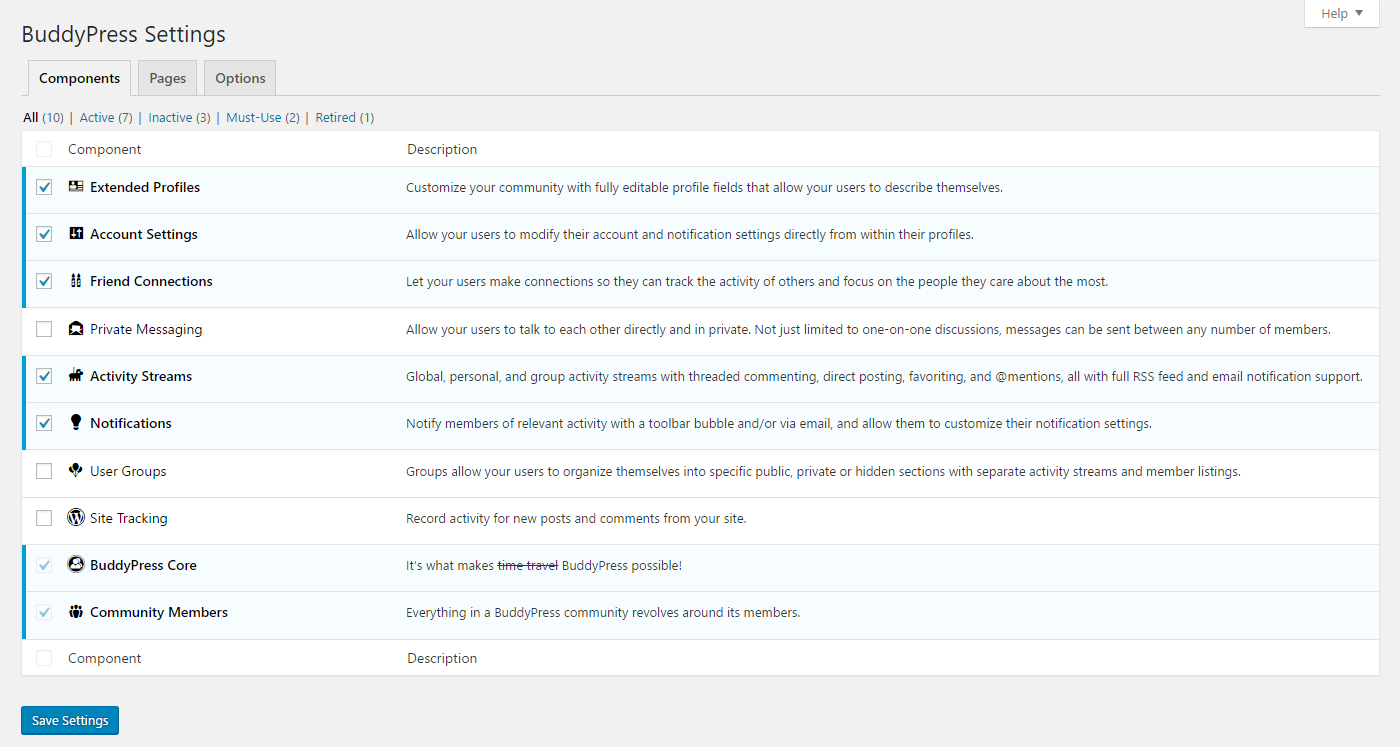Viewport: 1400px width, 747px height.
Task: Click the Component column label in footer
Action: click(105, 658)
